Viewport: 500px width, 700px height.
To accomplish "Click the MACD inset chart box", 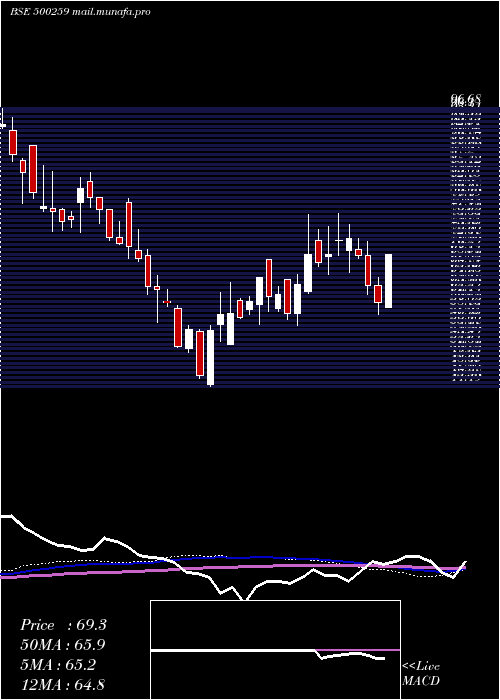I will point(275,650).
